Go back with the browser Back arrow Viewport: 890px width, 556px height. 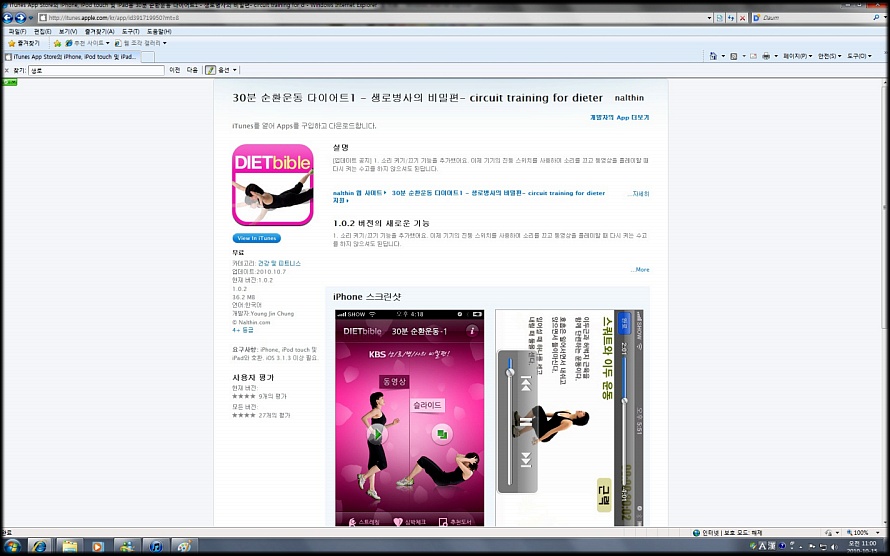[8, 18]
